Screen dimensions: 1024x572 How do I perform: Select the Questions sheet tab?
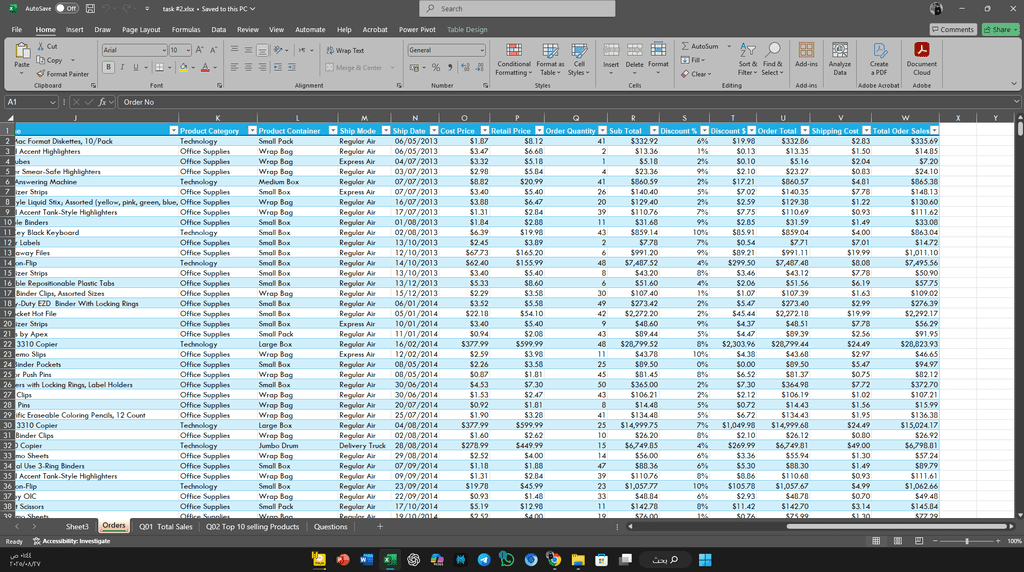pos(330,526)
